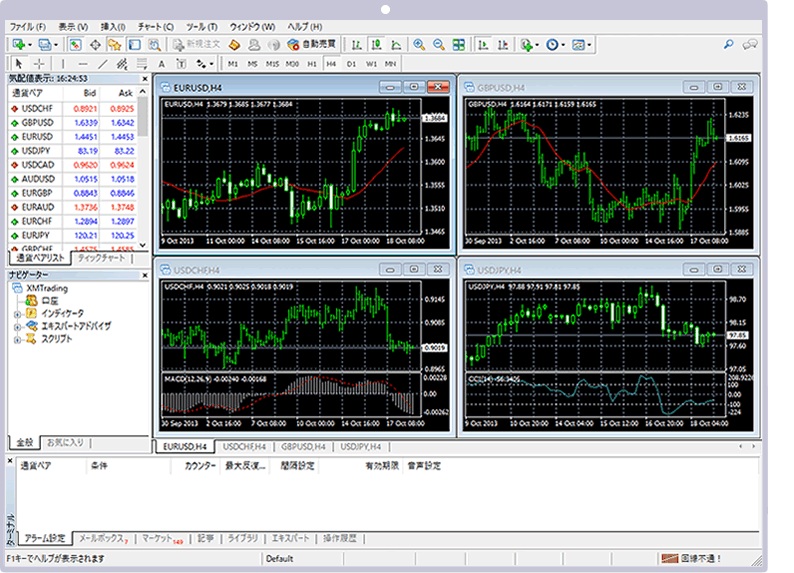Screen dimensions: 794x573
Task: Toggle the Terminal panel icon
Action: pos(135,45)
